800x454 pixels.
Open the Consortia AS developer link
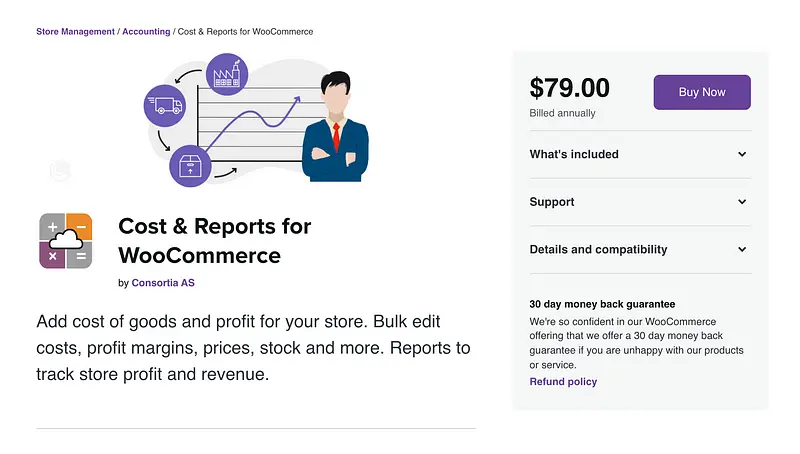pos(163,283)
